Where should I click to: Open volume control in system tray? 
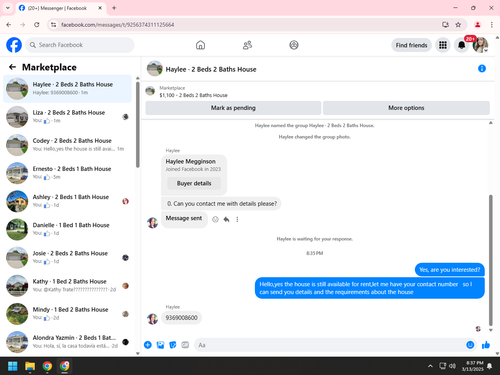click(452, 366)
